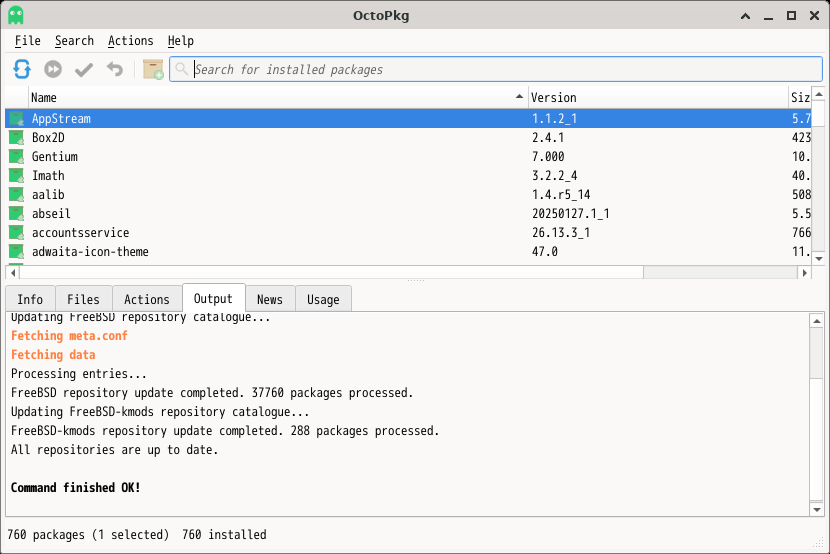Image resolution: width=830 pixels, height=554 pixels.
Task: Select the abseil package name
Action: point(51,214)
